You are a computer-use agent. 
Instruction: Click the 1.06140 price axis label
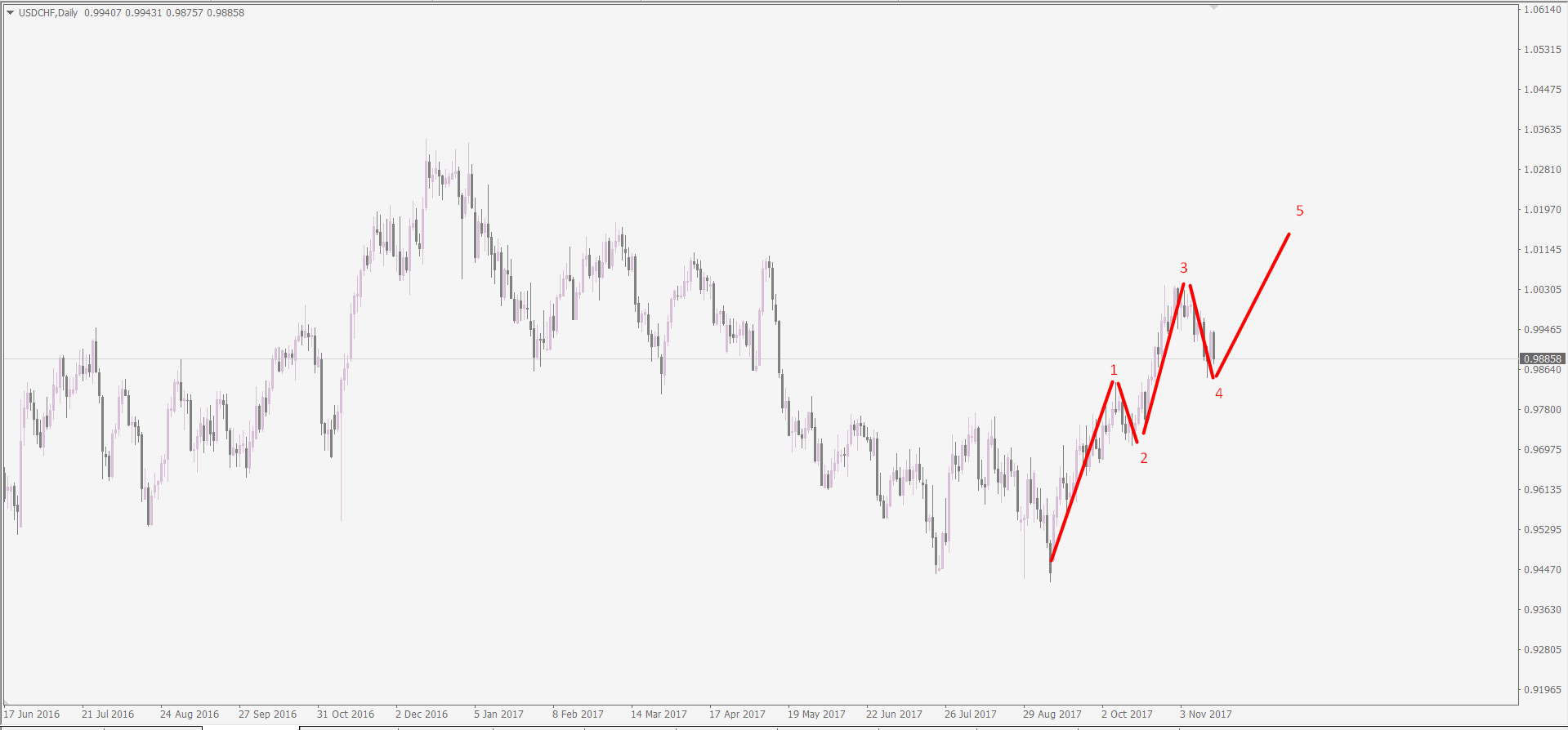(x=1543, y=10)
